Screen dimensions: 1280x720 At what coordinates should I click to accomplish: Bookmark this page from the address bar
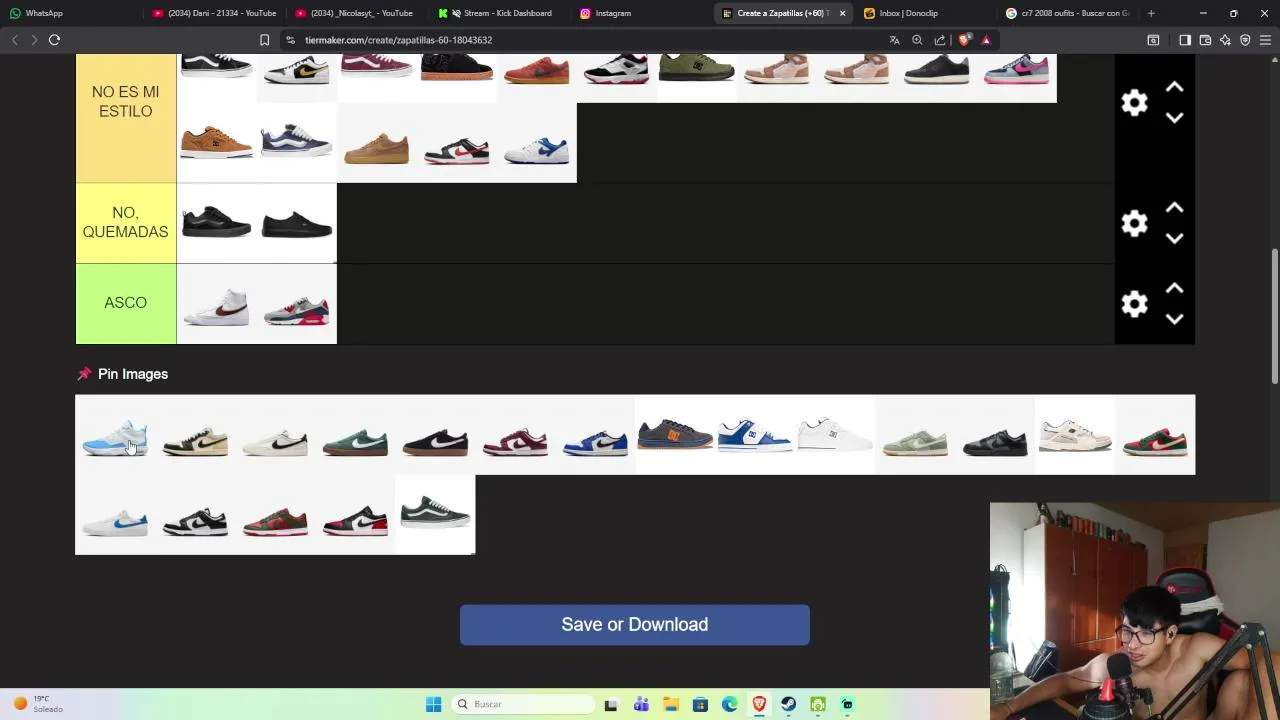coord(264,40)
